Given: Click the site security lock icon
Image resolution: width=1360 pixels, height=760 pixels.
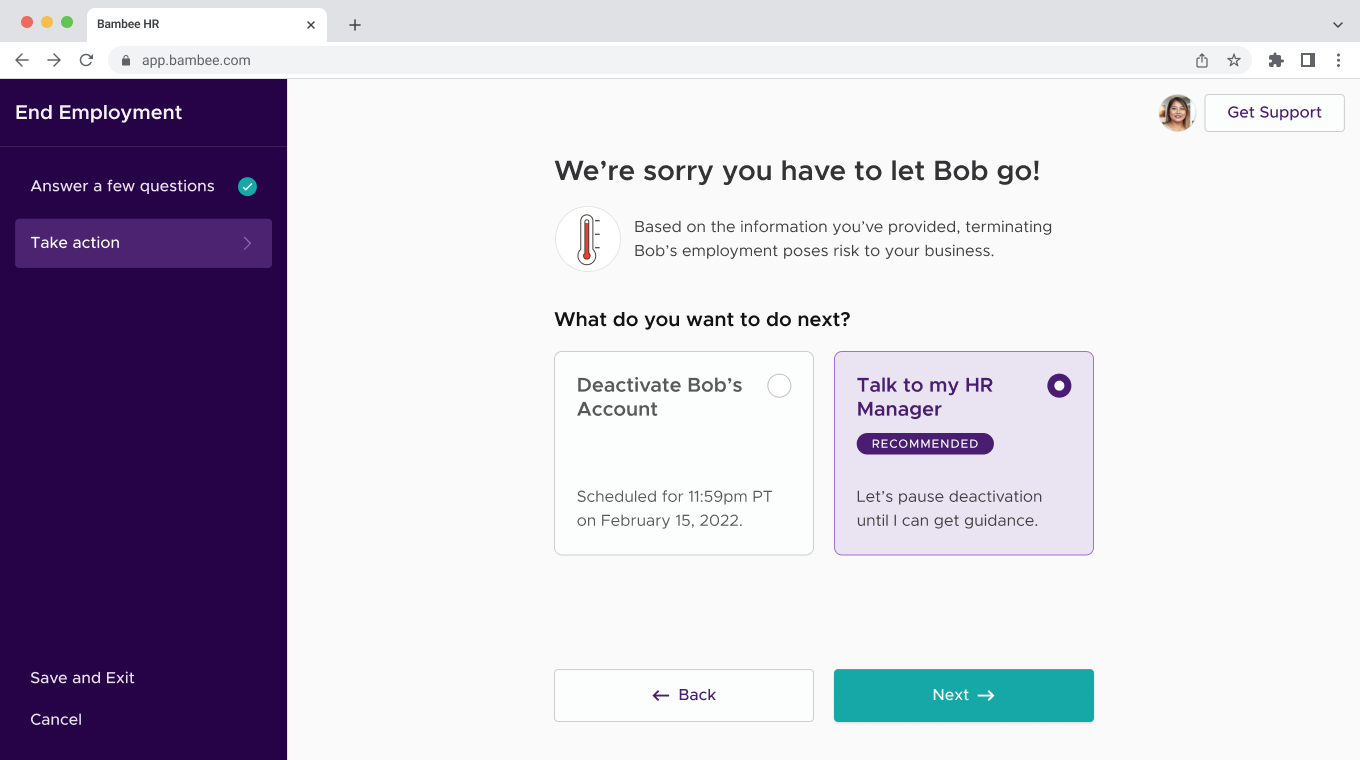Looking at the screenshot, I should (x=125, y=60).
